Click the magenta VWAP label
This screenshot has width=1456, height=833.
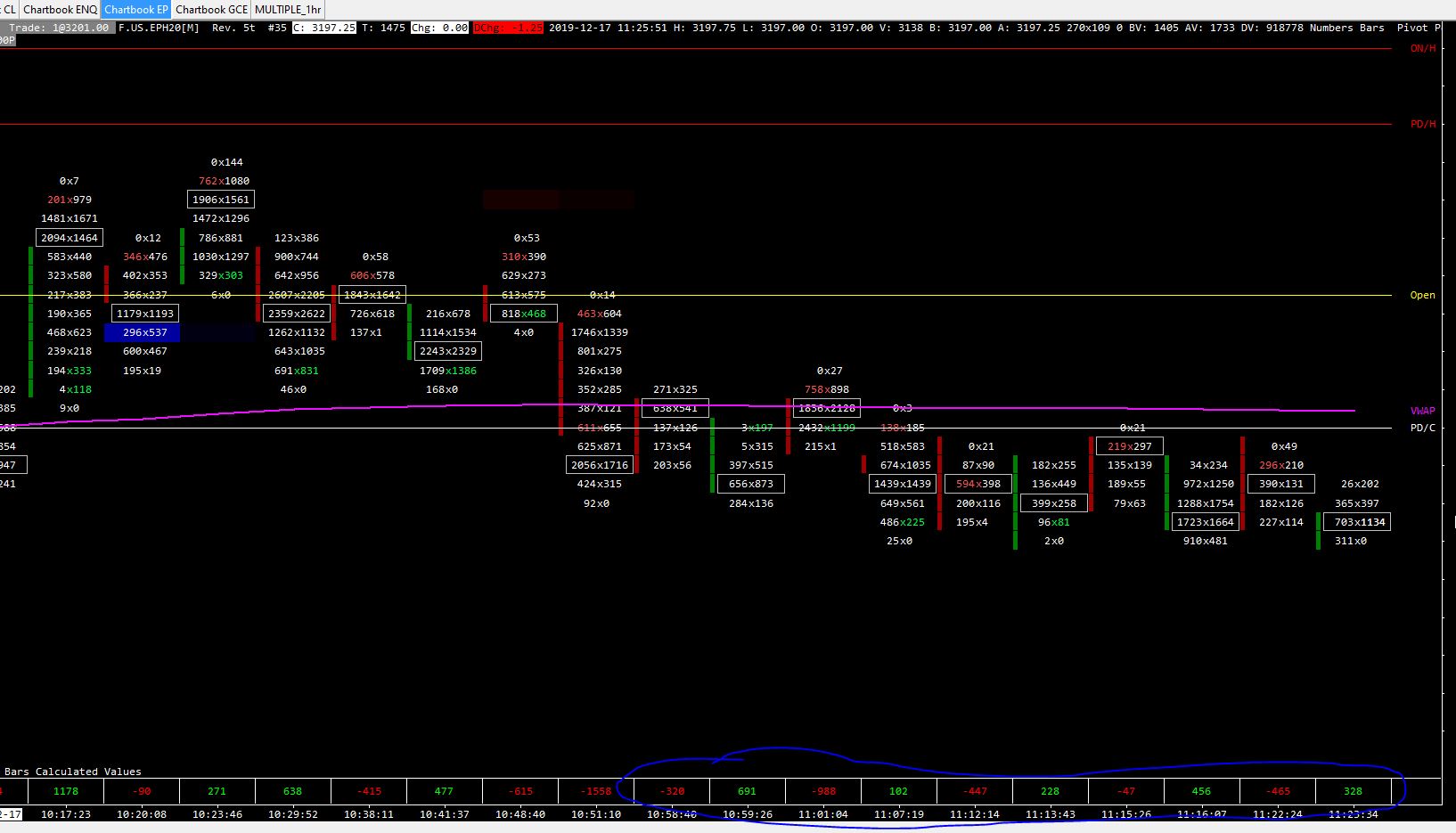1422,411
